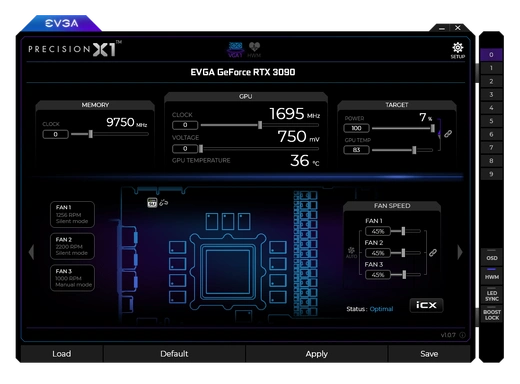520x384 pixels.
Task: Click the GPU temp target value field
Action: click(356, 150)
